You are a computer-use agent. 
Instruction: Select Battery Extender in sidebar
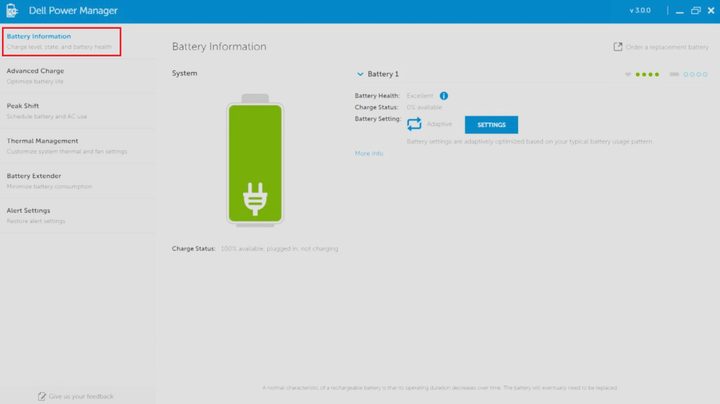point(77,180)
